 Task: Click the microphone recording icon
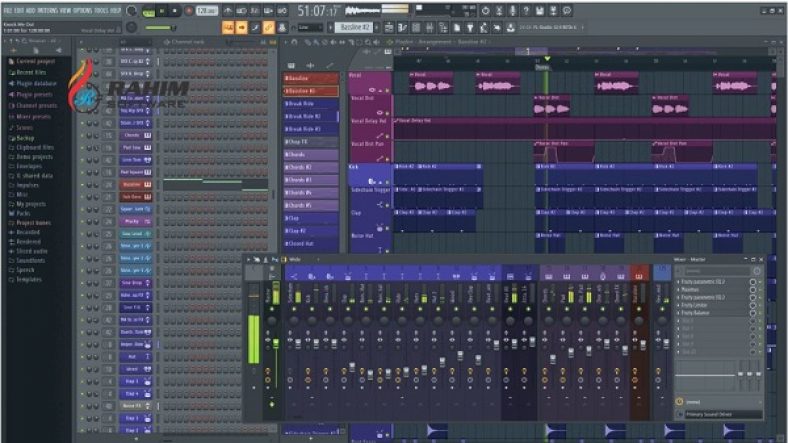click(x=513, y=11)
